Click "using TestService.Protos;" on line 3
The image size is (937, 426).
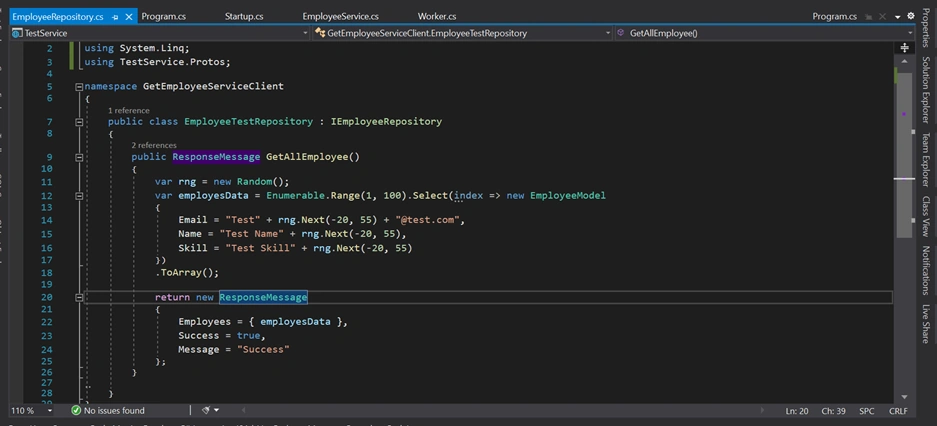[x=157, y=62]
